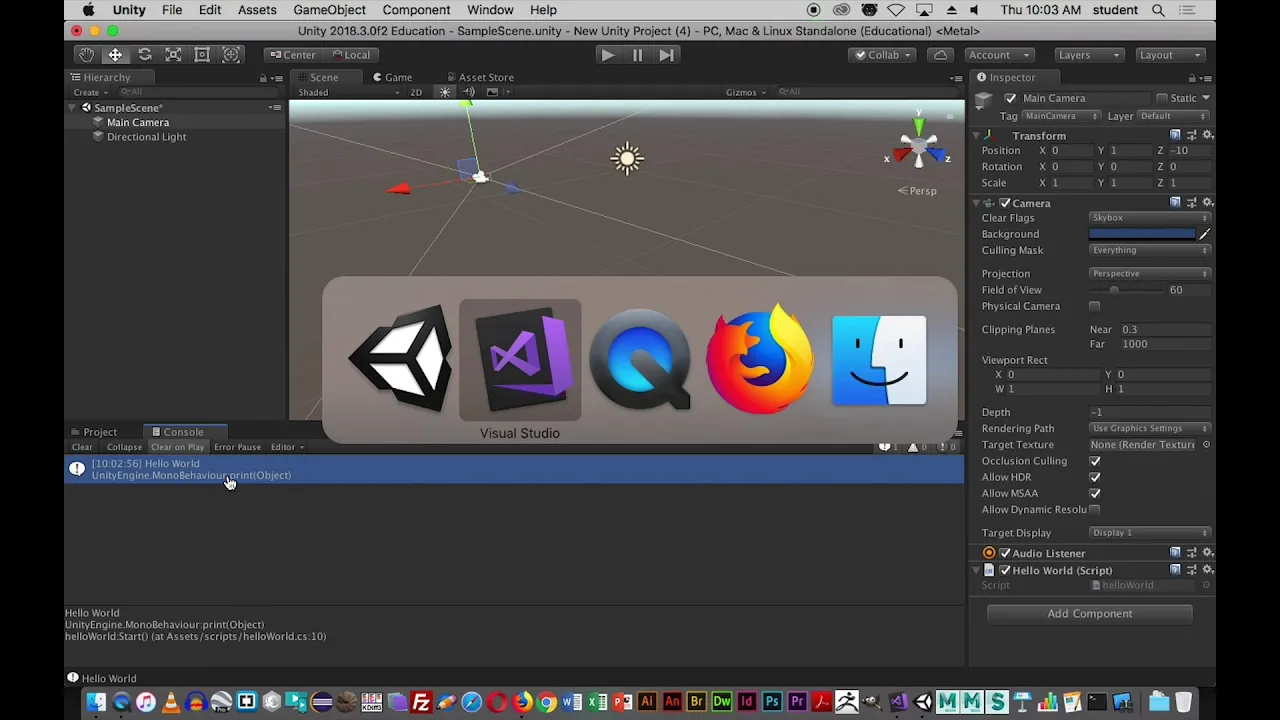This screenshot has height=720, width=1280.
Task: Click the Unity icon in app switcher
Action: 400,360
